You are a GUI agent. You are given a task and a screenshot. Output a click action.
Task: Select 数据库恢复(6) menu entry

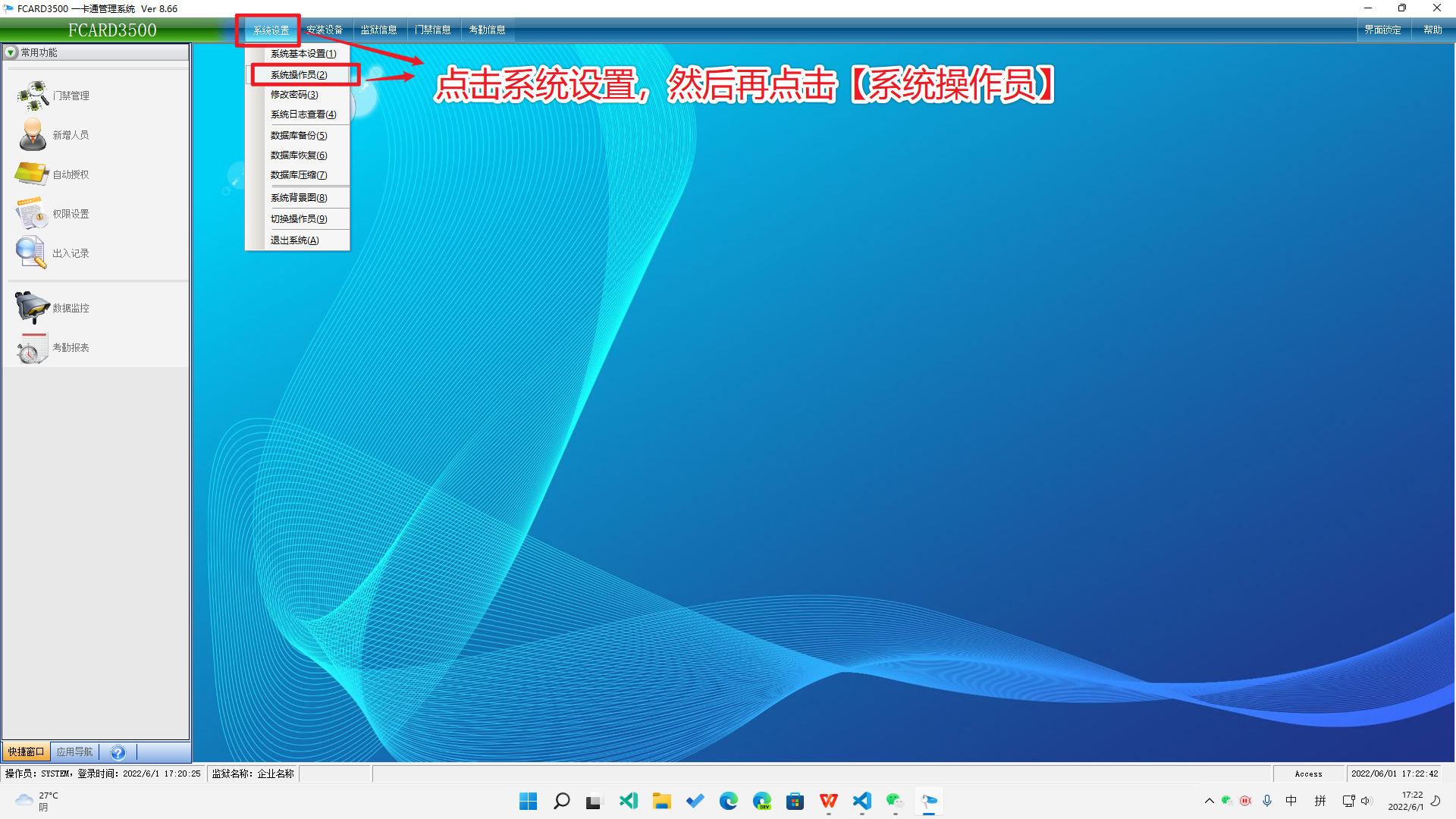299,155
